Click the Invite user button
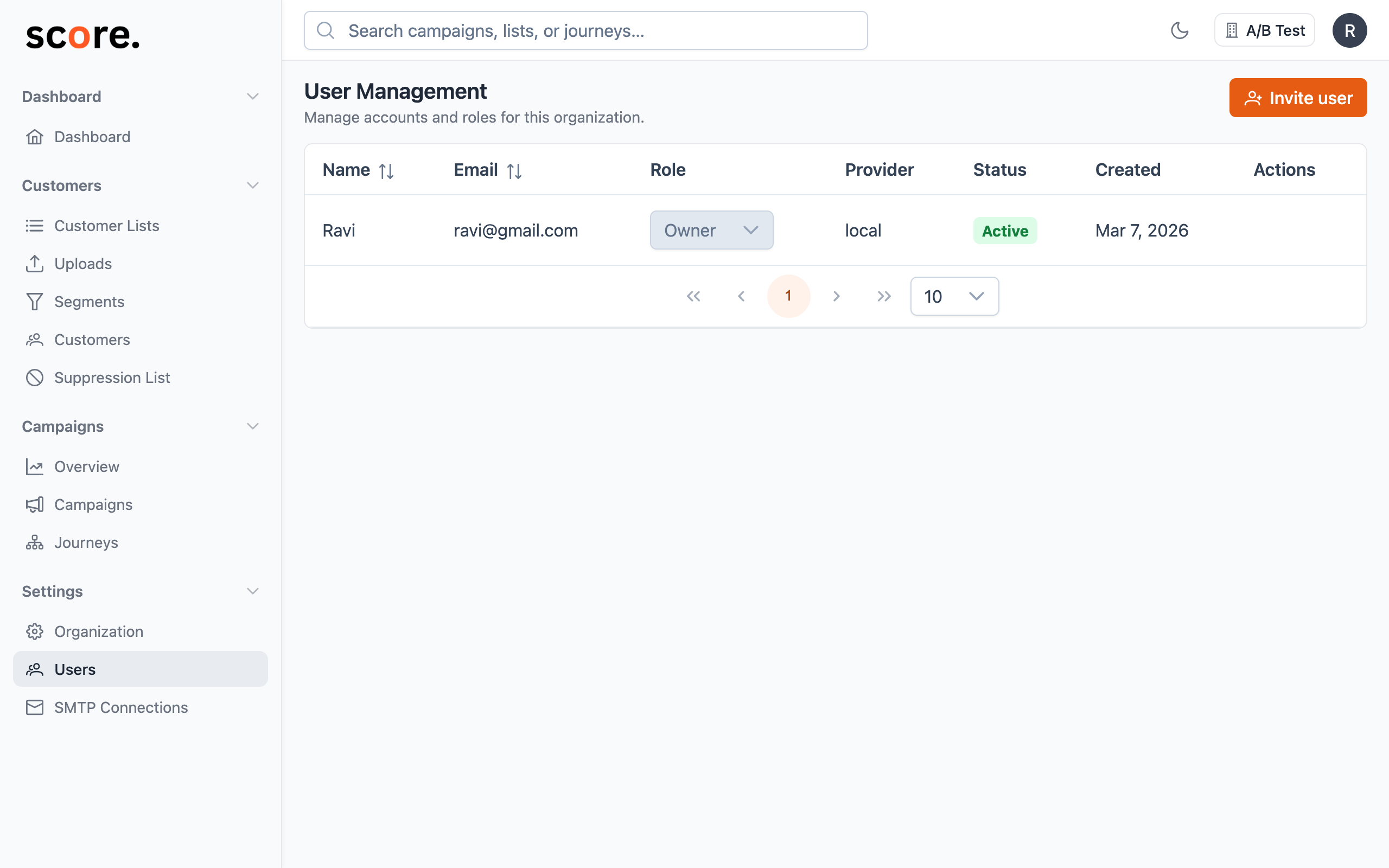Image resolution: width=1389 pixels, height=868 pixels. tap(1298, 98)
